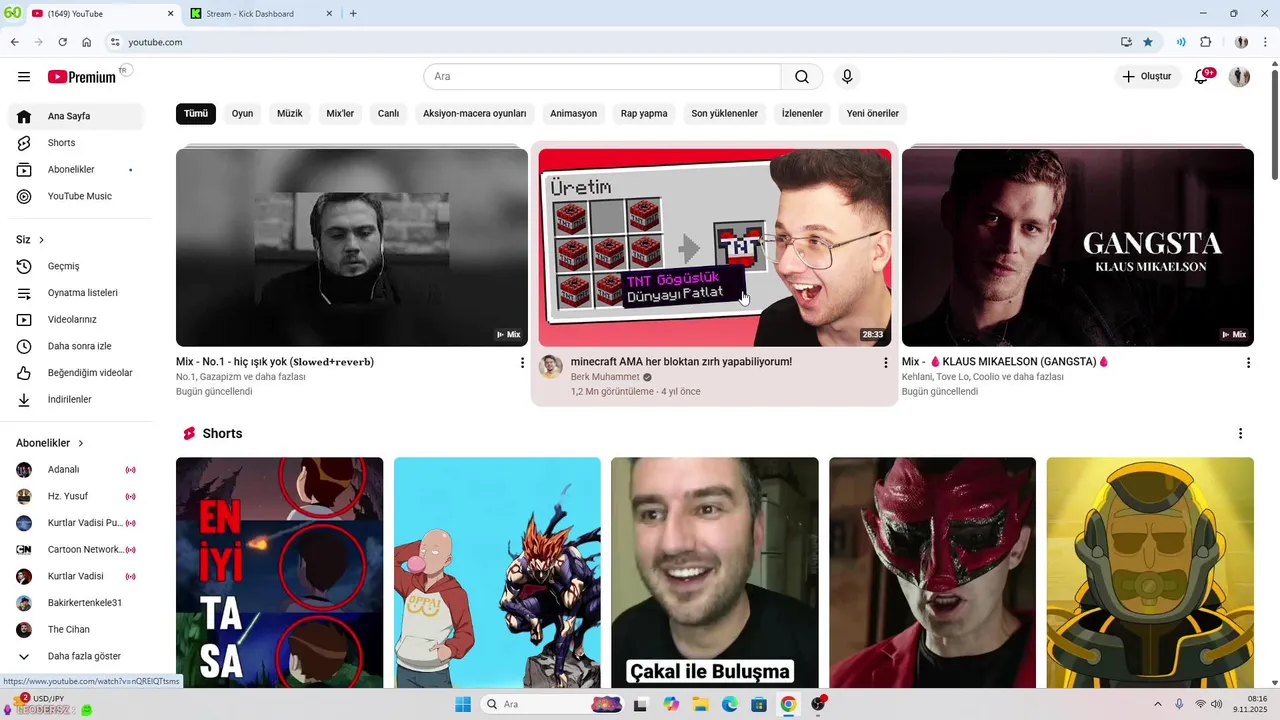The height and width of the screenshot is (720, 1280).
Task: Open the Çakal ile Buluşma short
Action: pos(715,572)
